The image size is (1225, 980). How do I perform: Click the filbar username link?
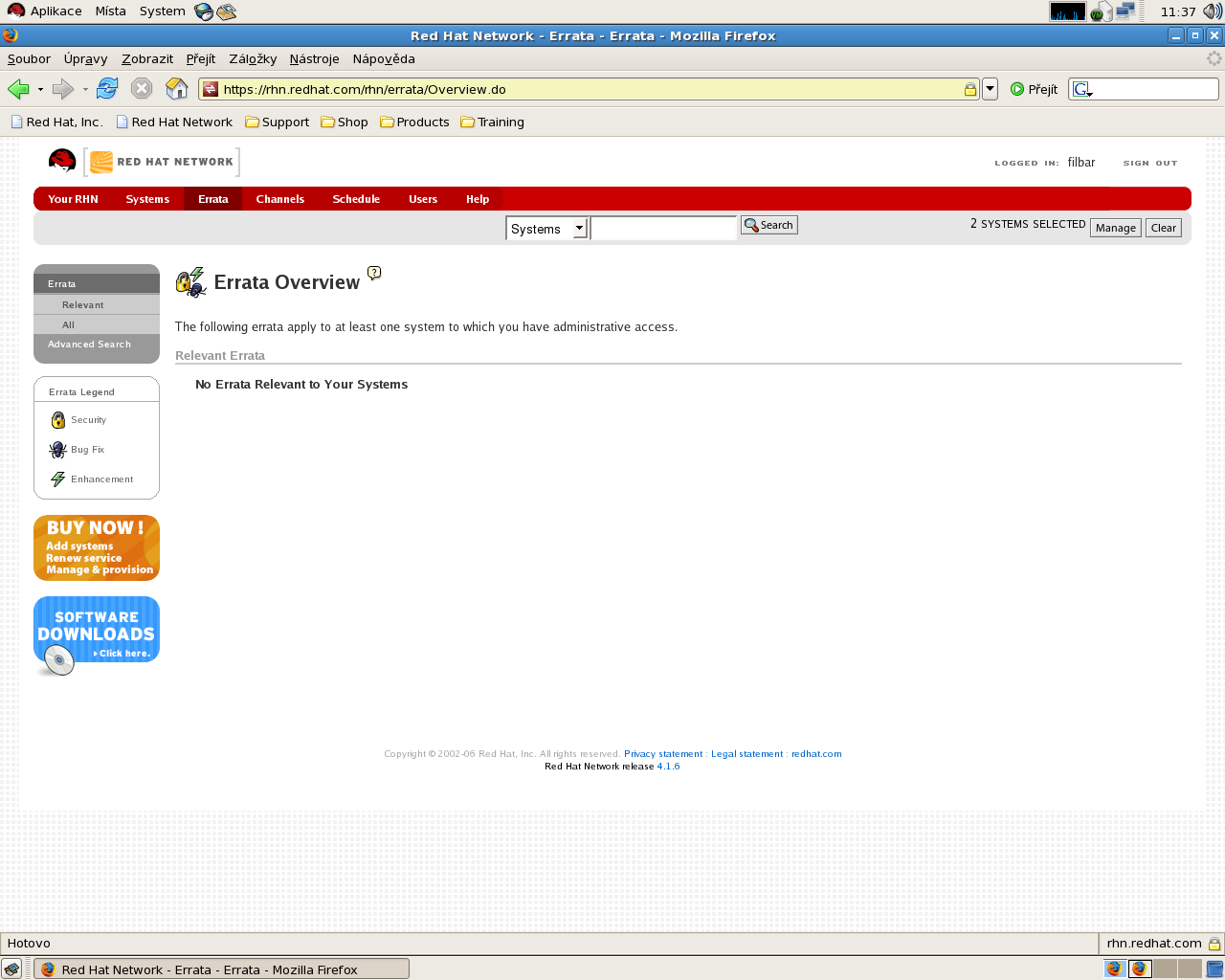click(1081, 162)
